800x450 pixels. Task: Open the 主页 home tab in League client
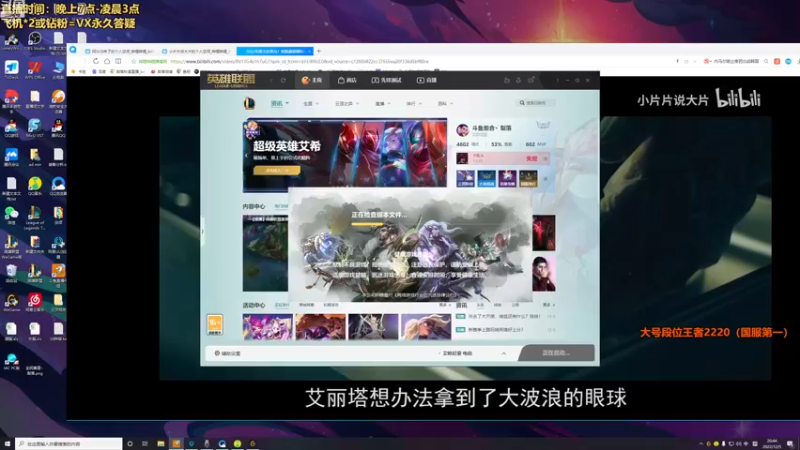[312, 80]
